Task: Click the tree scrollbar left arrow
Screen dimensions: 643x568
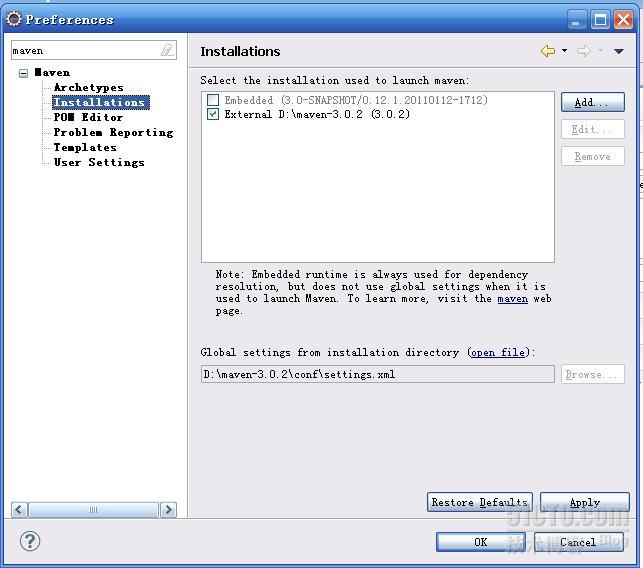Action: (19, 510)
